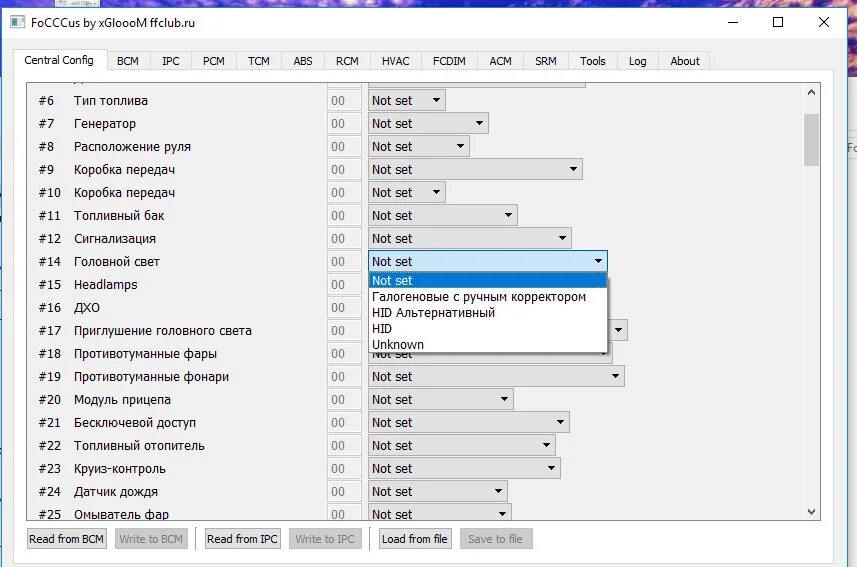
Task: Expand #11 Топливный бак dropdown
Action: click(443, 215)
